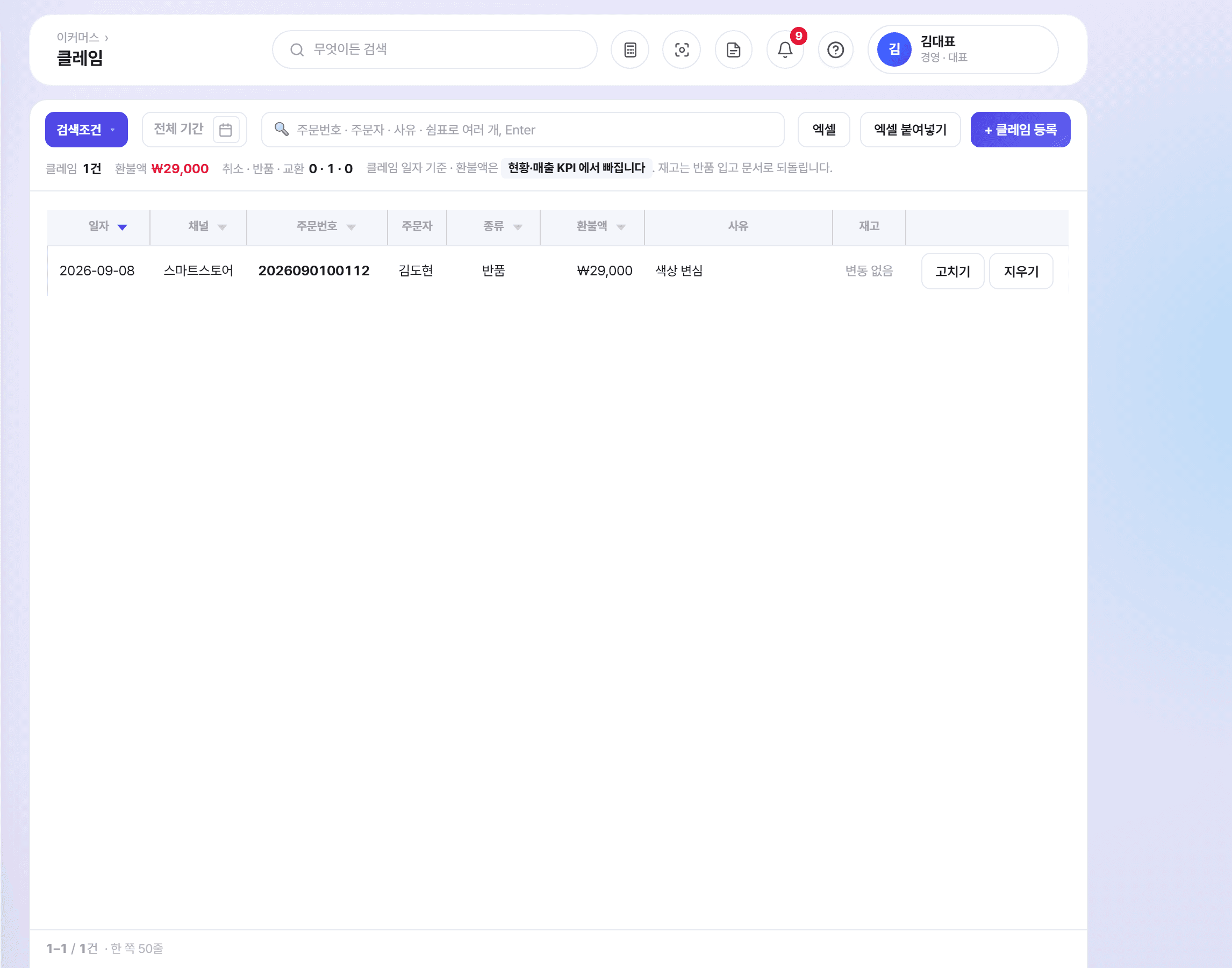Open the 종류 column filter arrow
Image resolution: width=1232 pixels, height=968 pixels.
(518, 227)
